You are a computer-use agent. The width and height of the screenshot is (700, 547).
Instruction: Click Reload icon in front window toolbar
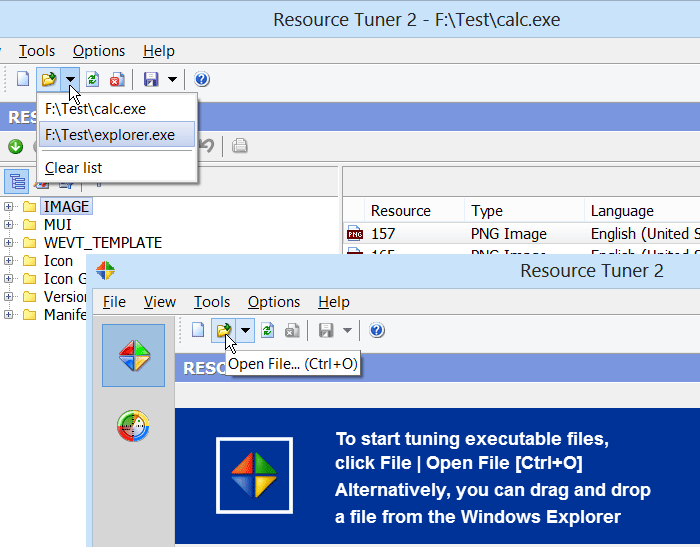click(x=267, y=330)
